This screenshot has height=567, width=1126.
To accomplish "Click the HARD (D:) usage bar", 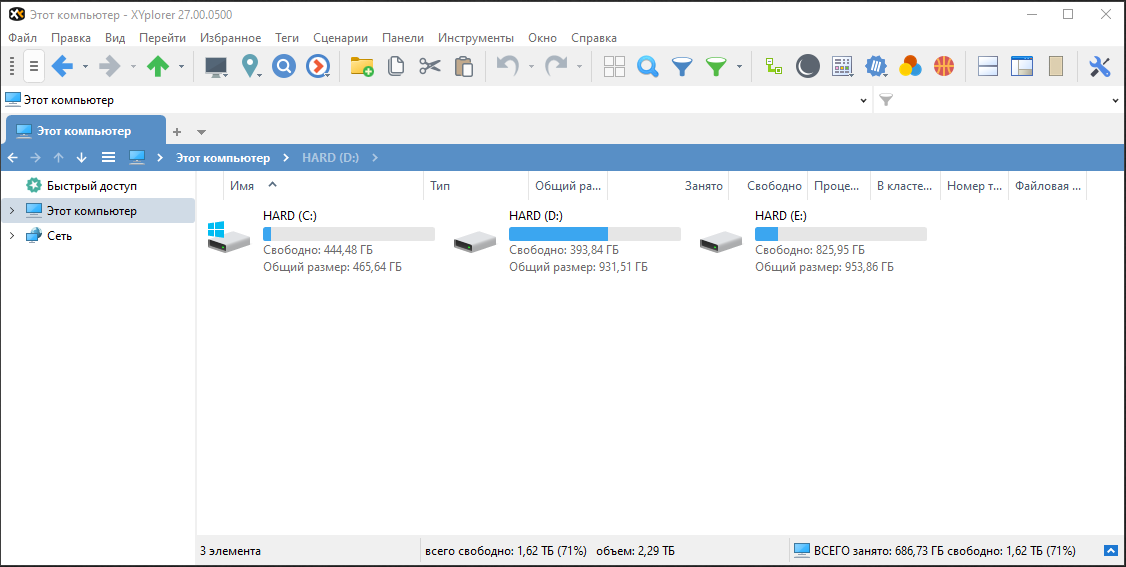I will pyautogui.click(x=595, y=234).
